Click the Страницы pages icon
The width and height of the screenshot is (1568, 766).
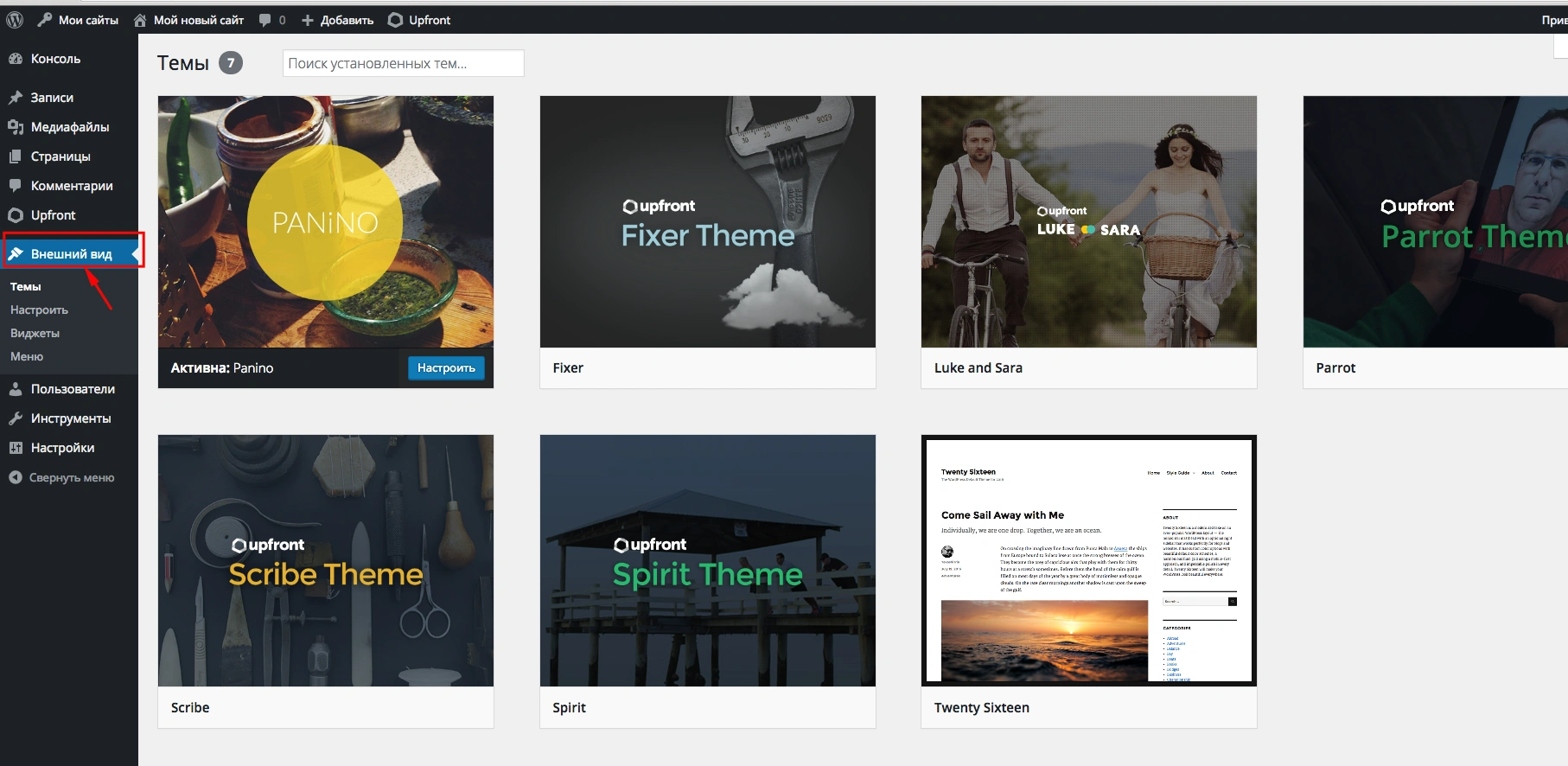16,156
